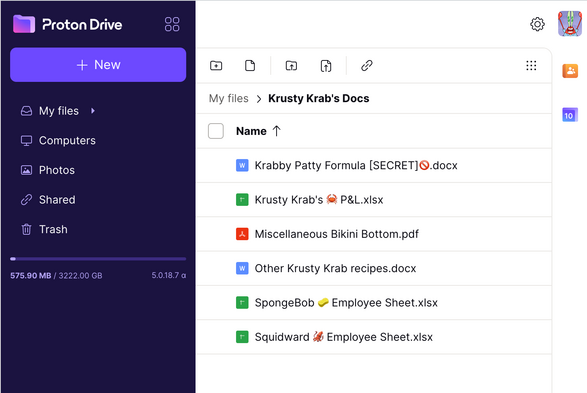This screenshot has height=393, width=587.
Task: Upload a folder using toolbar icon
Action: [291, 66]
